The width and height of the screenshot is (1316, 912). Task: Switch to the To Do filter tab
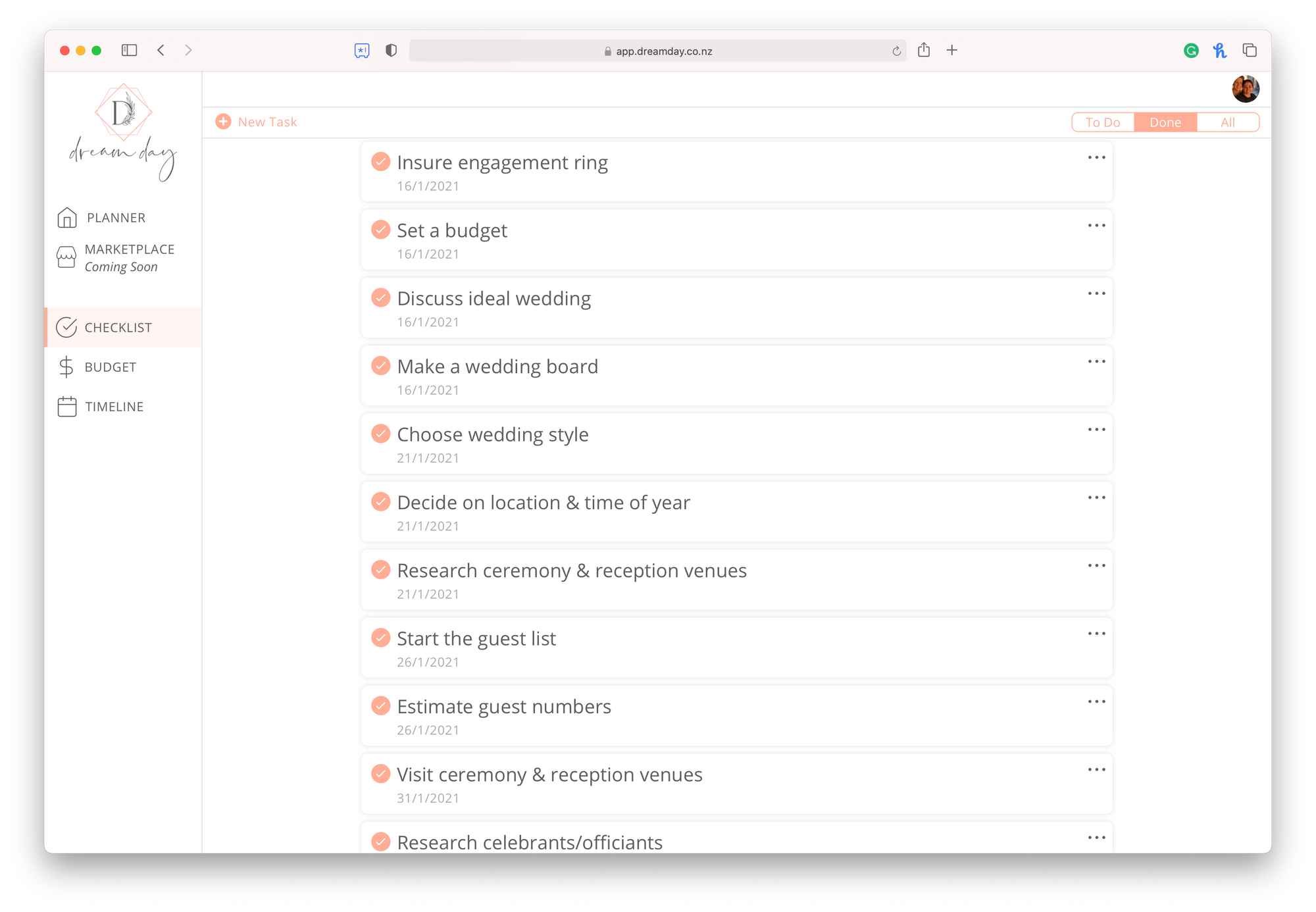click(1103, 122)
